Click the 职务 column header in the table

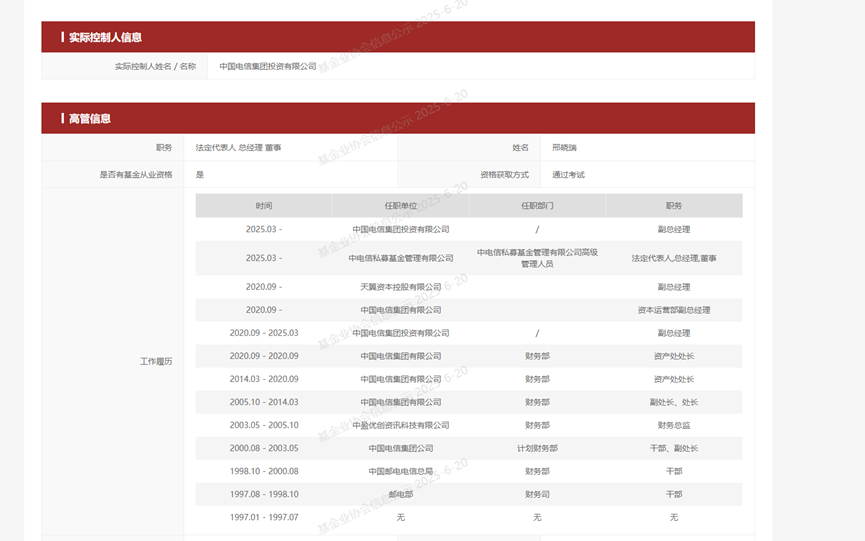pyautogui.click(x=674, y=206)
